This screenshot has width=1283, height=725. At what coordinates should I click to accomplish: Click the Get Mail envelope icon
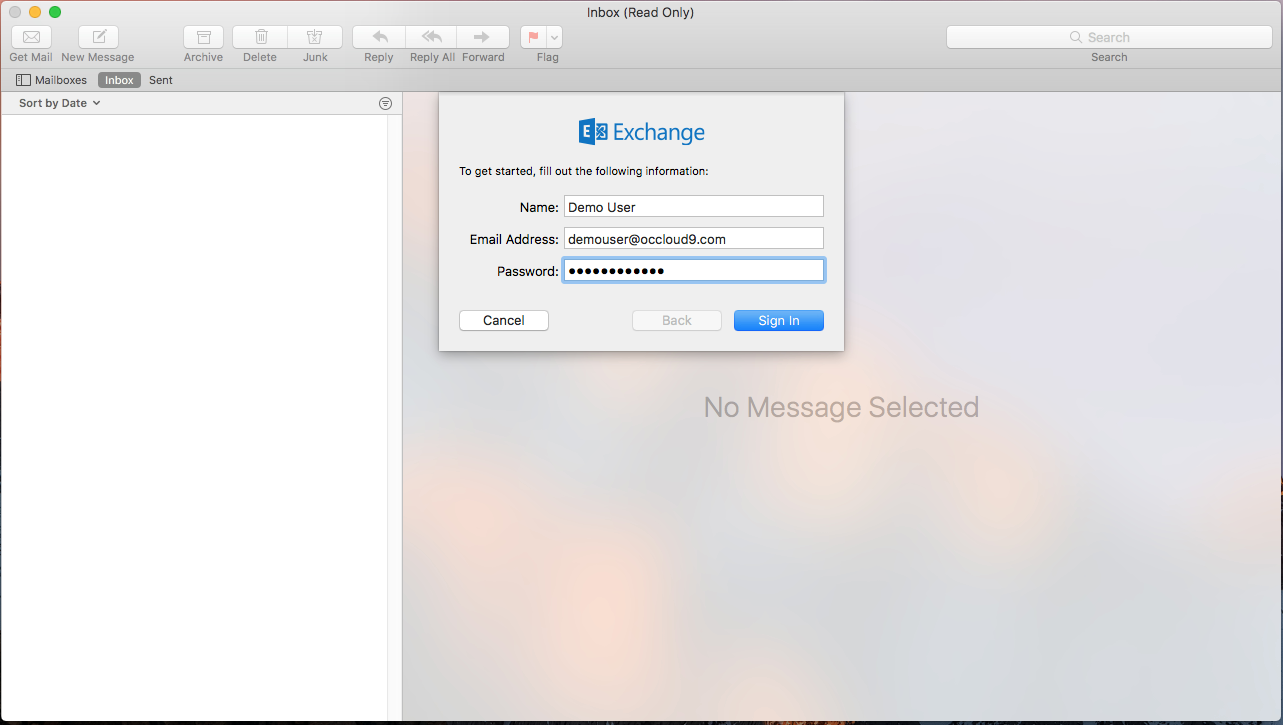click(31, 37)
